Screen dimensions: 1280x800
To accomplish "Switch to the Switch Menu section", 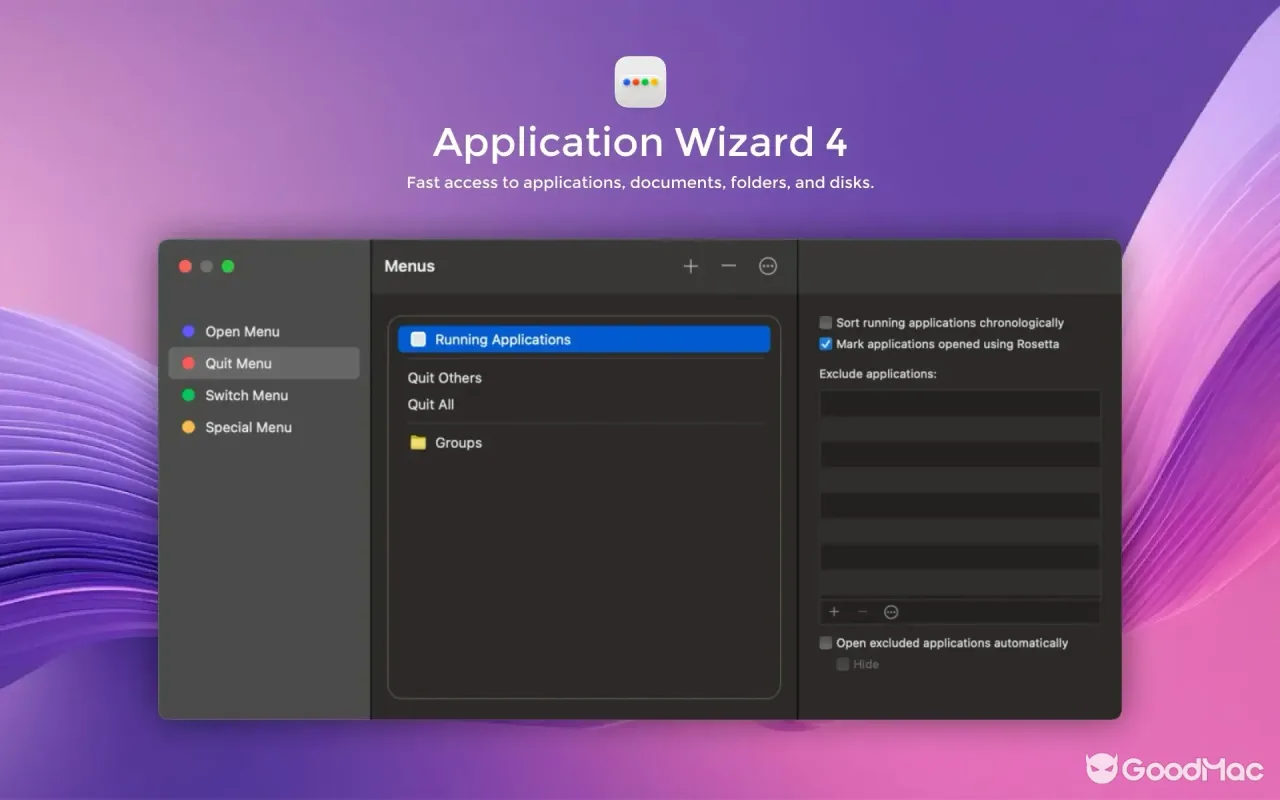I will pos(264,395).
